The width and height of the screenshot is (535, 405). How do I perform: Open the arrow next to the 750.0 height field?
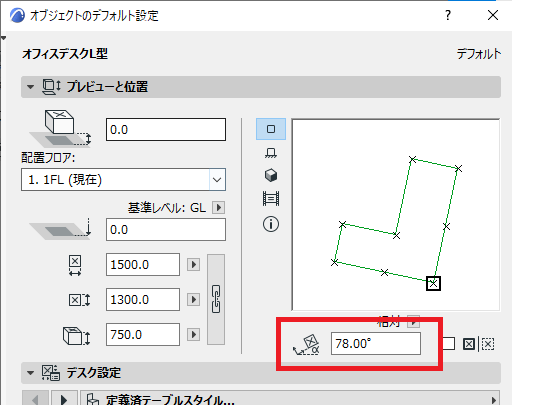coord(193,334)
